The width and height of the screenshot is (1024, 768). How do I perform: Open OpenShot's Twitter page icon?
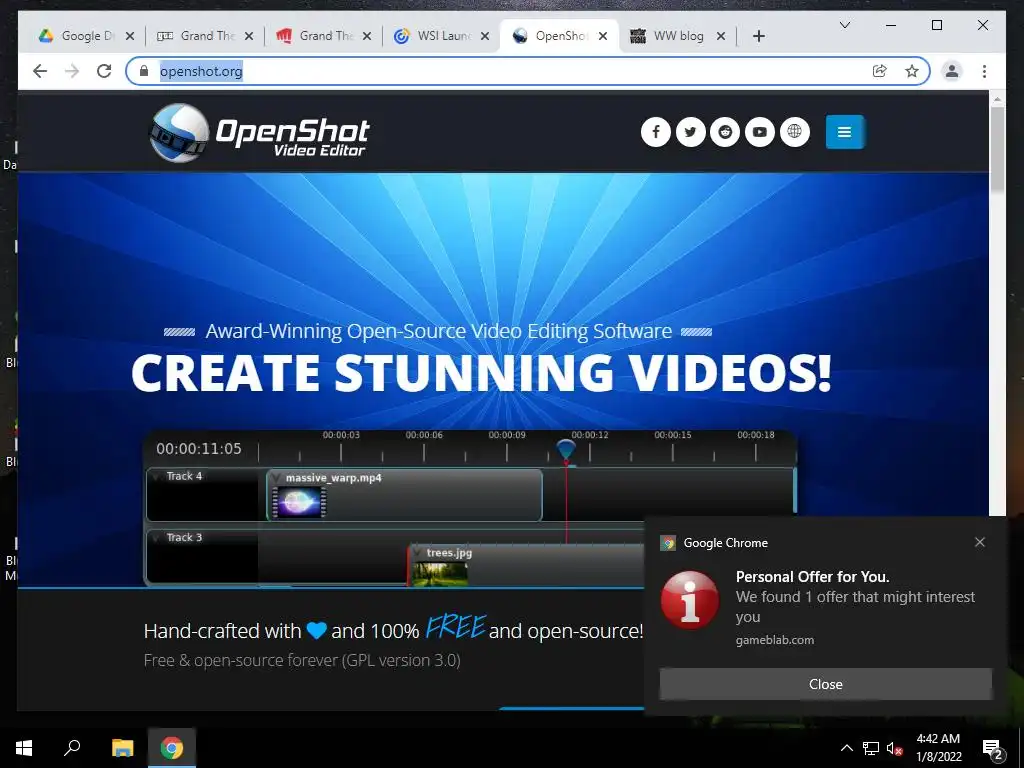pos(690,132)
